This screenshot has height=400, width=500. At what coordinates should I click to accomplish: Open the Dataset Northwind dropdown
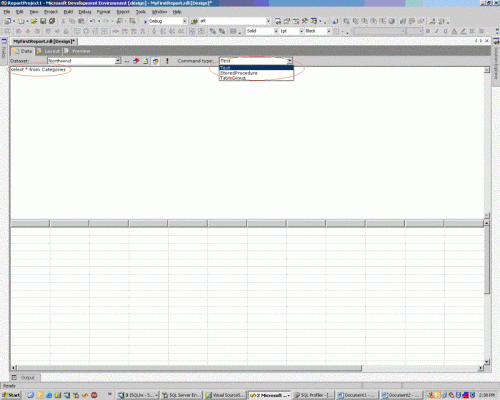118,61
